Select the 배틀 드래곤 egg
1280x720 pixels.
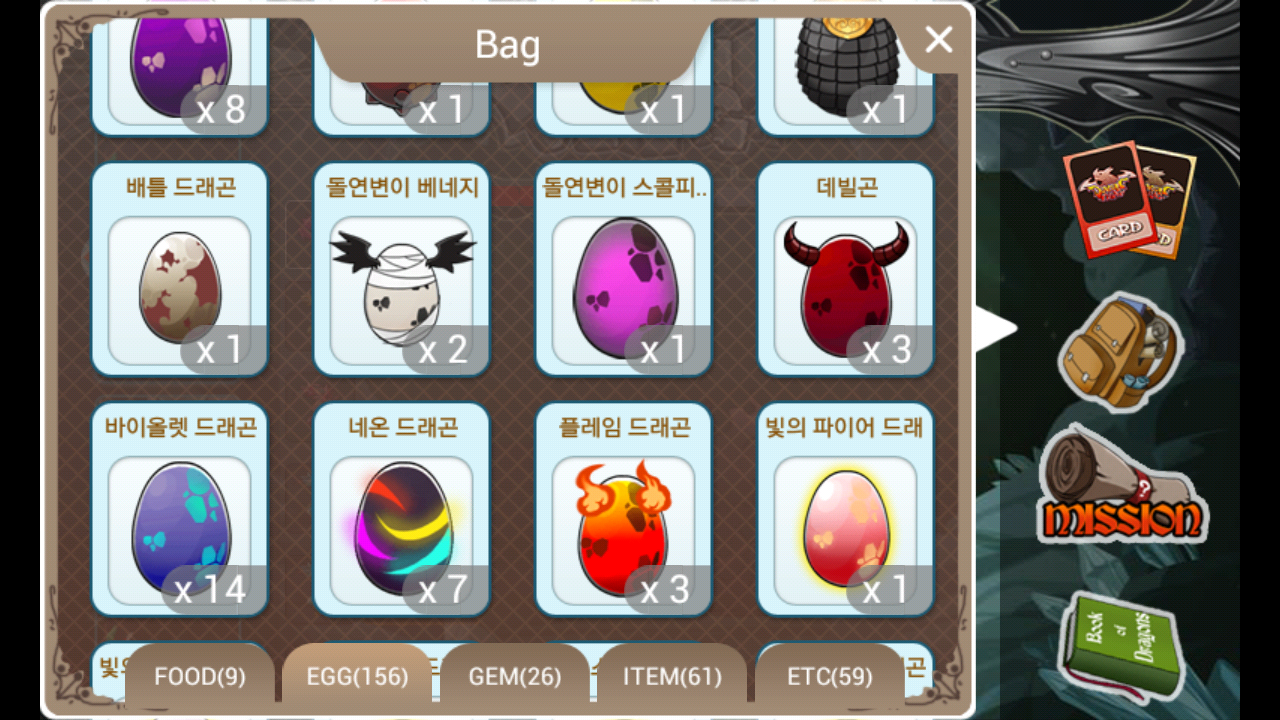[x=179, y=269]
